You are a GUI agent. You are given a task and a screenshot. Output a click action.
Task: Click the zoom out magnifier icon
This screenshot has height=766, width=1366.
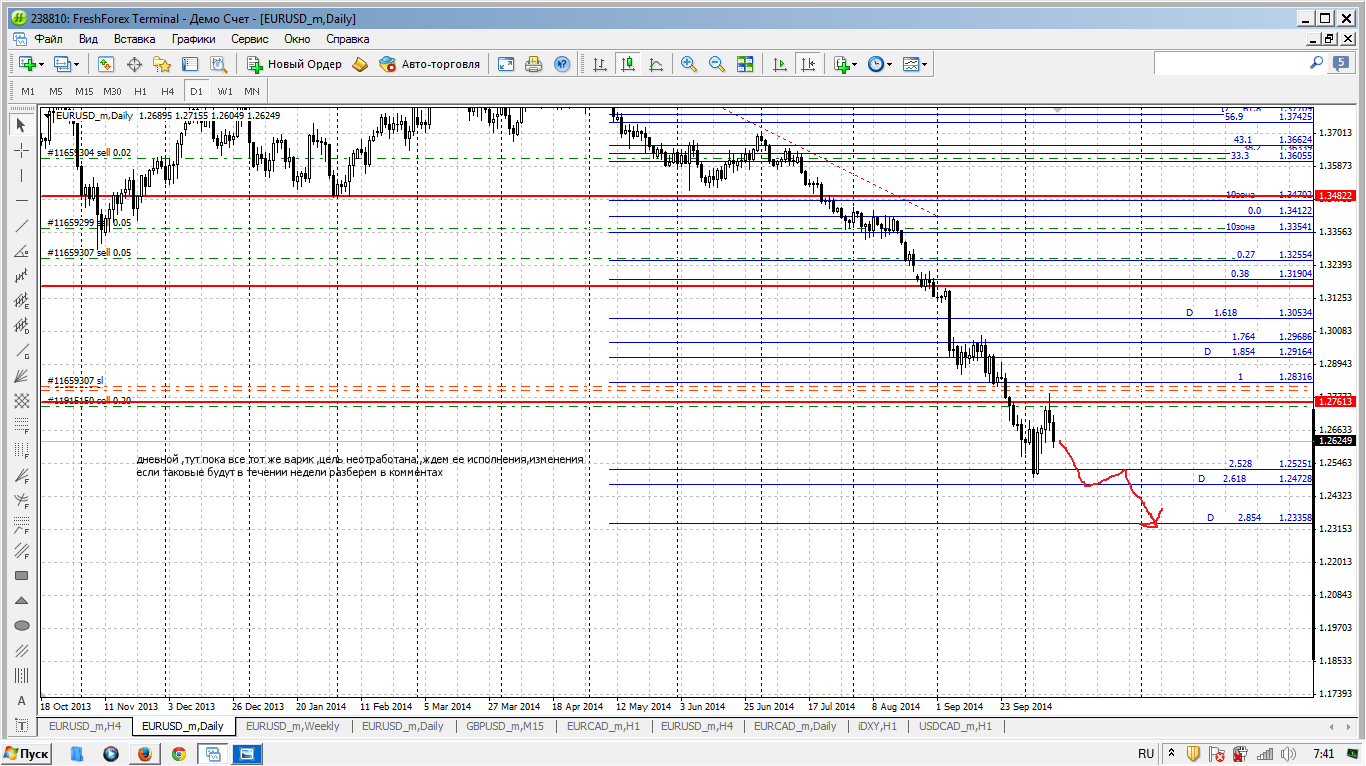click(x=717, y=64)
